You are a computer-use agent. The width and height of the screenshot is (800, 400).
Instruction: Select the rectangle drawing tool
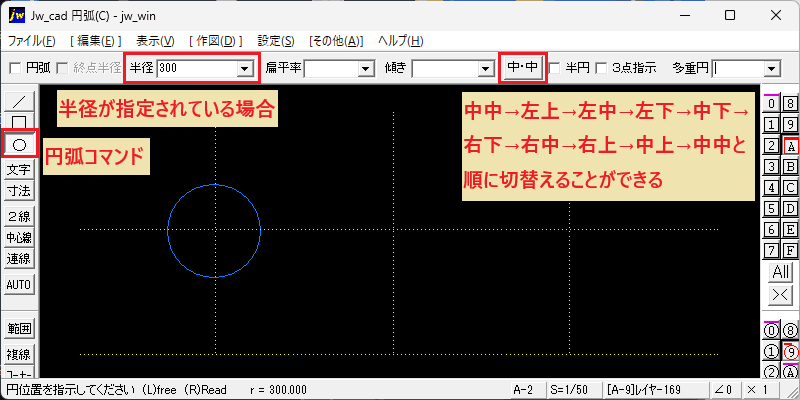coord(19,122)
